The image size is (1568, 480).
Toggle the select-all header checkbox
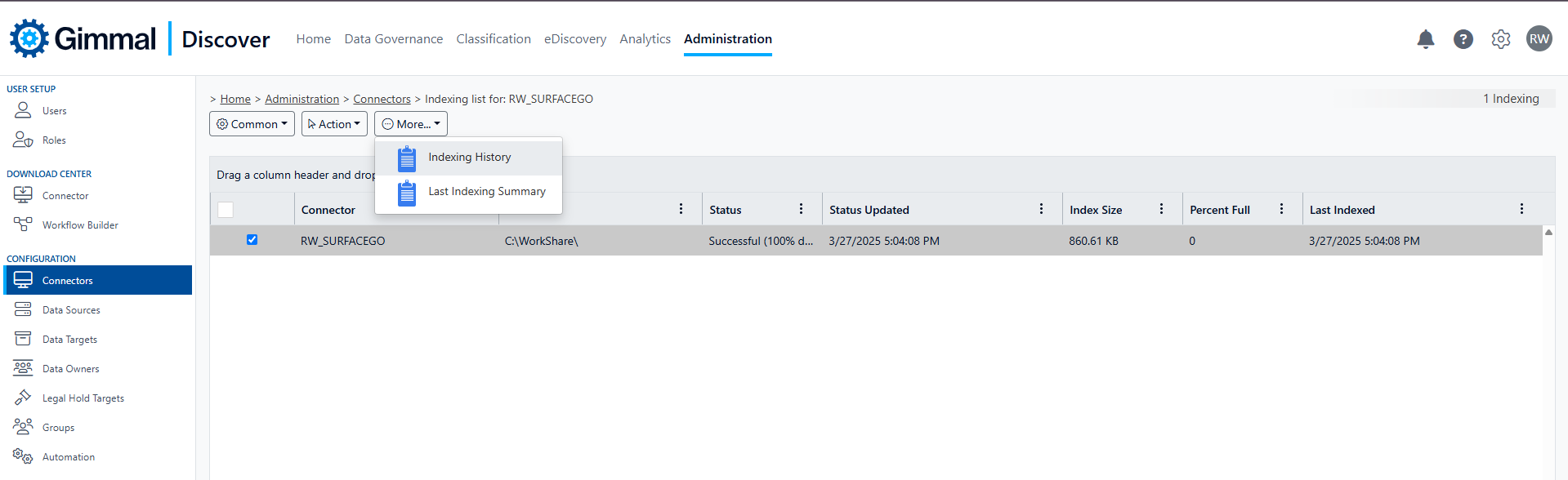(x=226, y=210)
